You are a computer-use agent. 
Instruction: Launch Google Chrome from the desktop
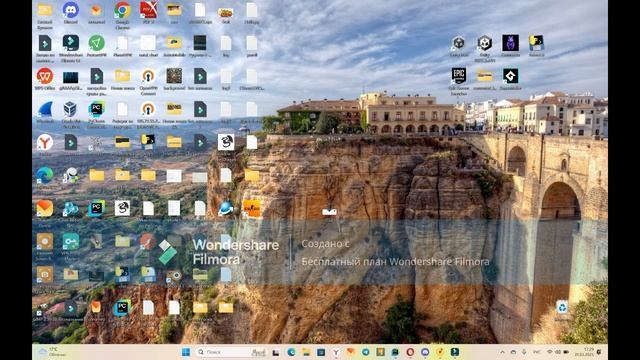click(122, 10)
